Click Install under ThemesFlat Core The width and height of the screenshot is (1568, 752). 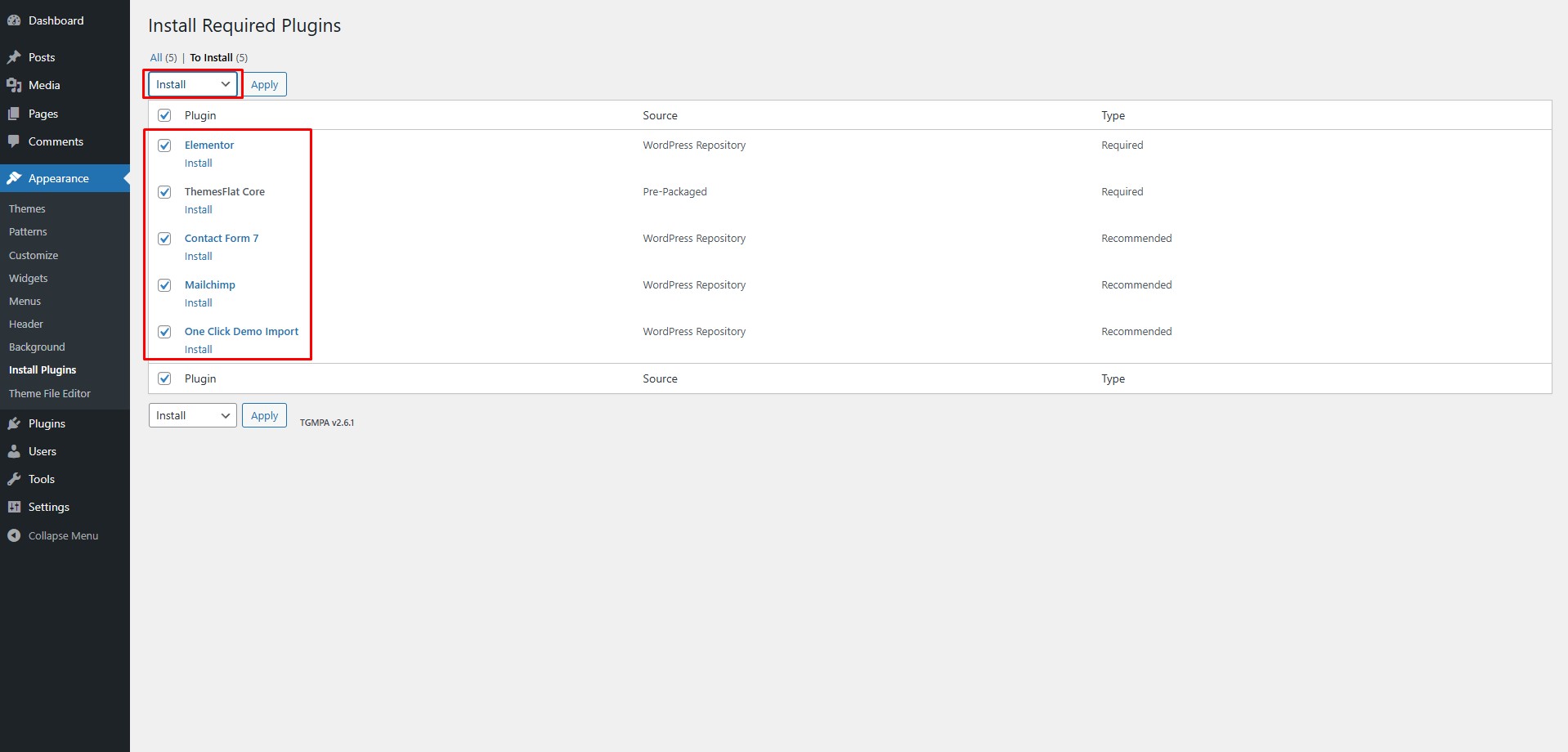[198, 209]
